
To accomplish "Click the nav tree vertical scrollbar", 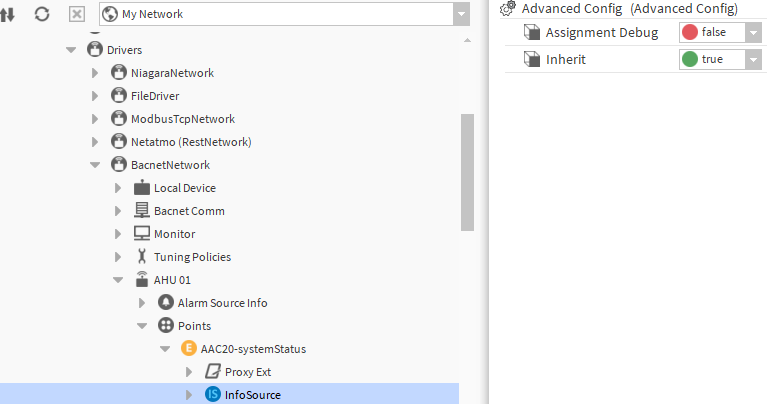I will [466, 170].
